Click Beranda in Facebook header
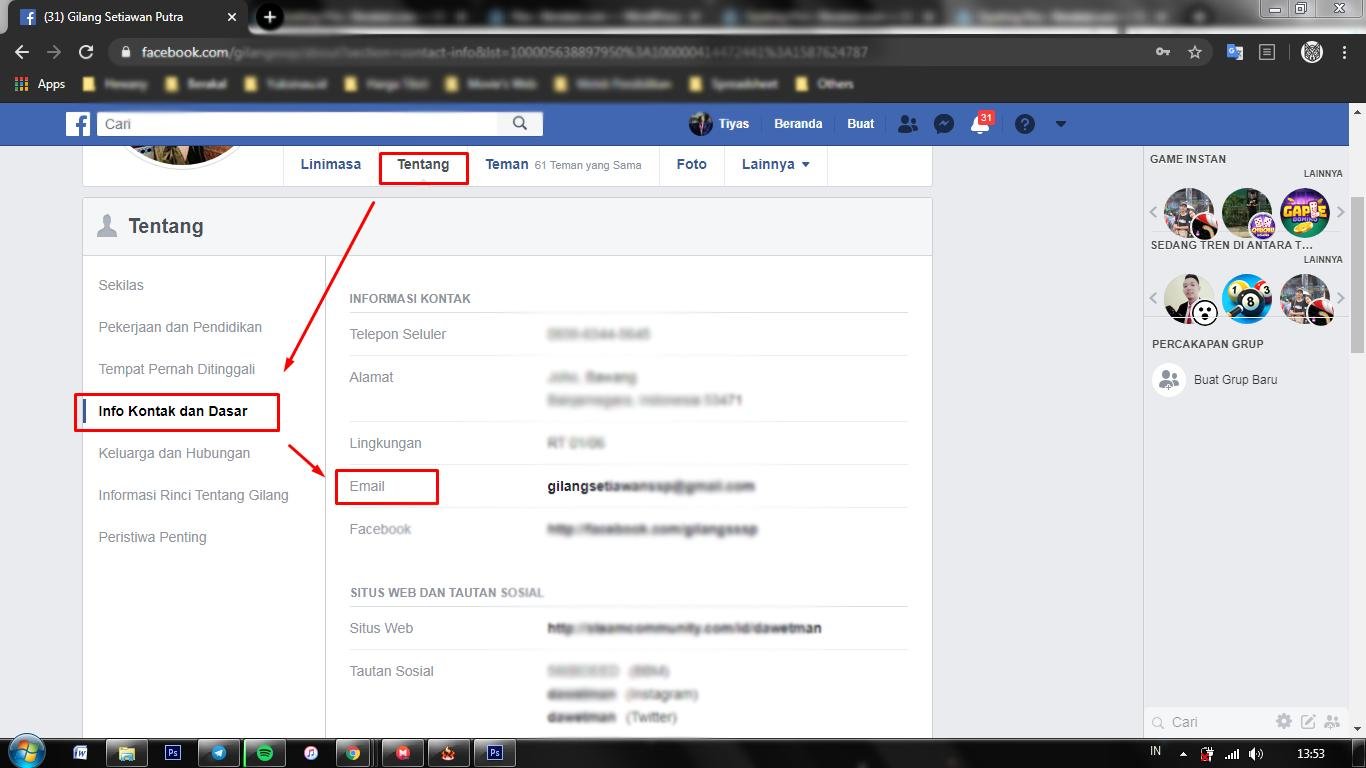The image size is (1366, 768). [x=798, y=124]
